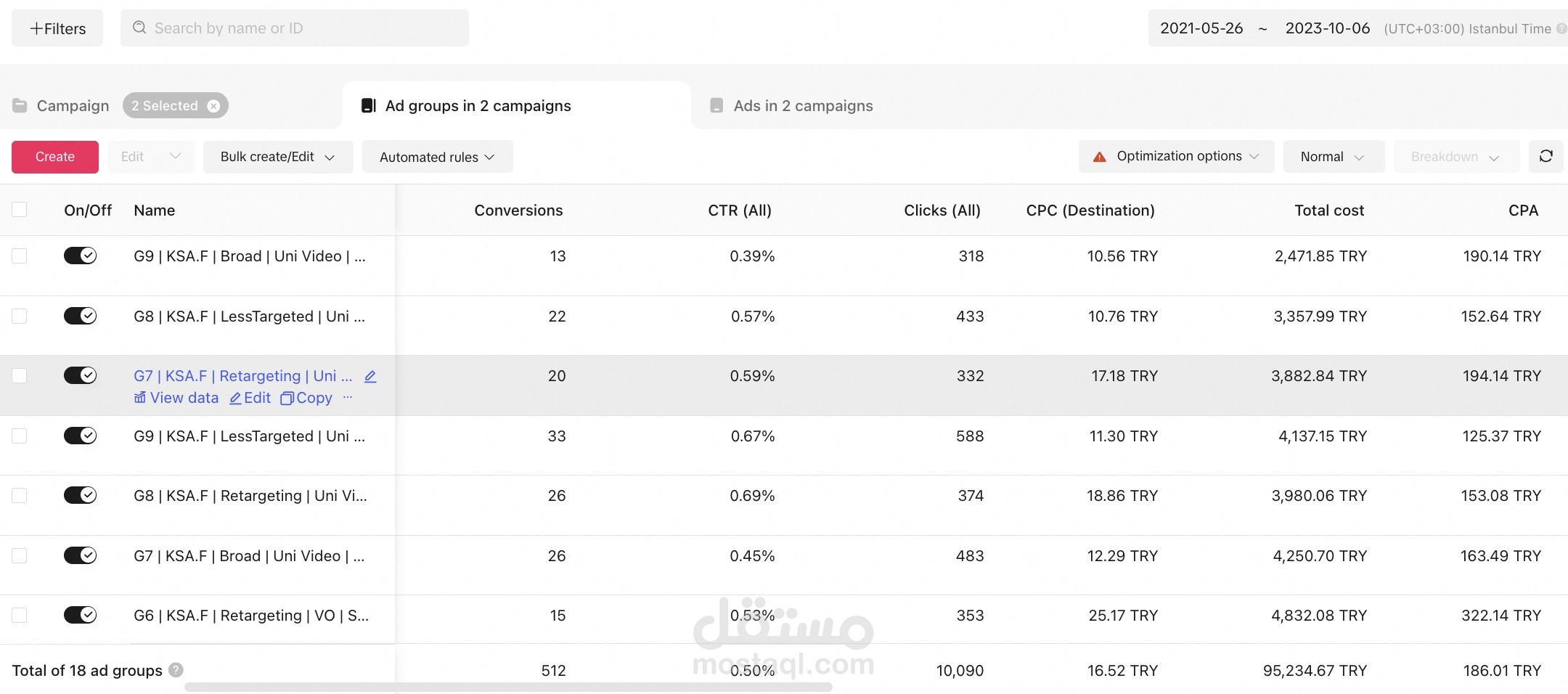Image resolution: width=1568 pixels, height=694 pixels.
Task: Click the refresh icon button
Action: pos(1545,156)
